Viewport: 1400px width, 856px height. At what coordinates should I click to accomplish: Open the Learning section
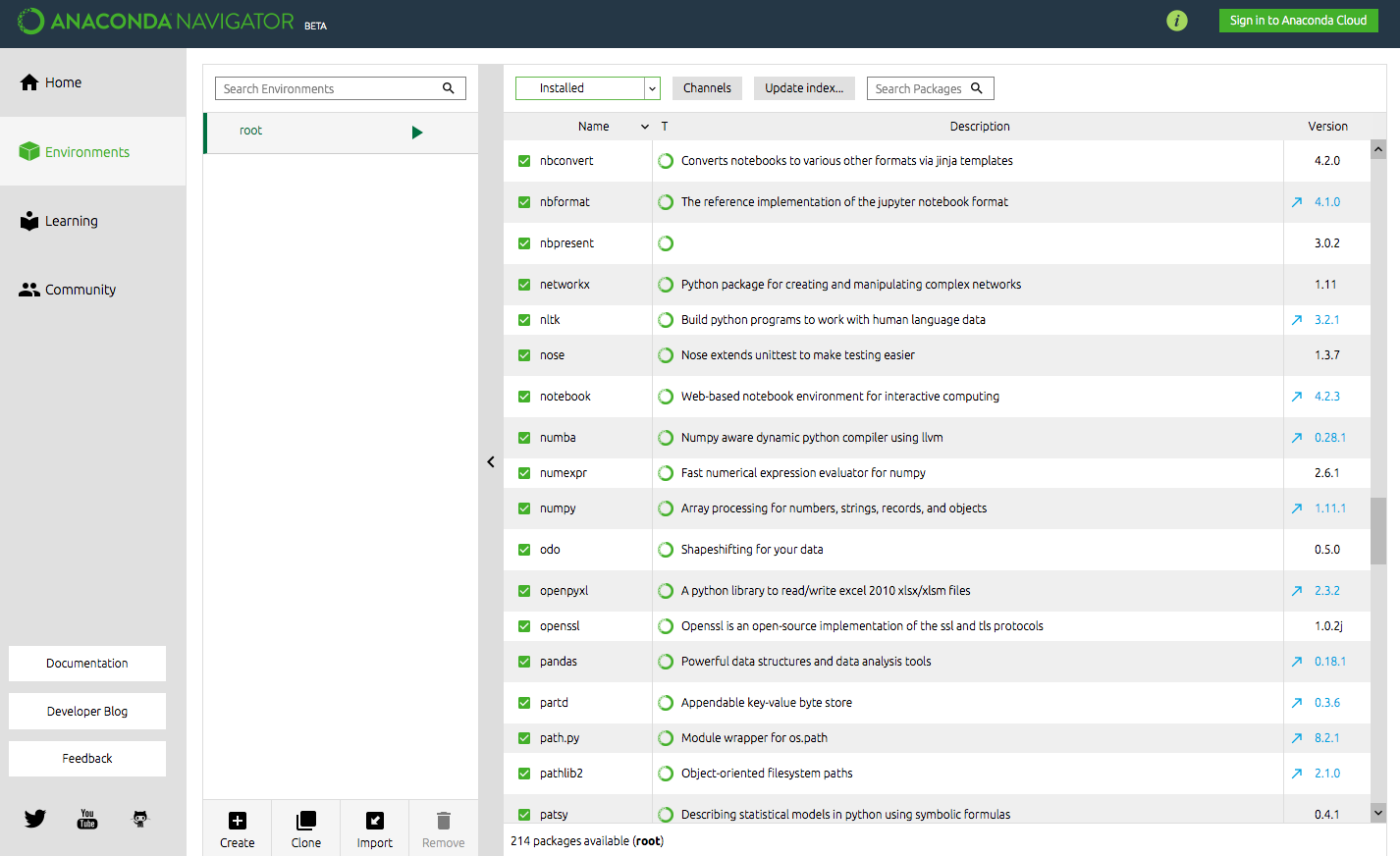pos(93,221)
